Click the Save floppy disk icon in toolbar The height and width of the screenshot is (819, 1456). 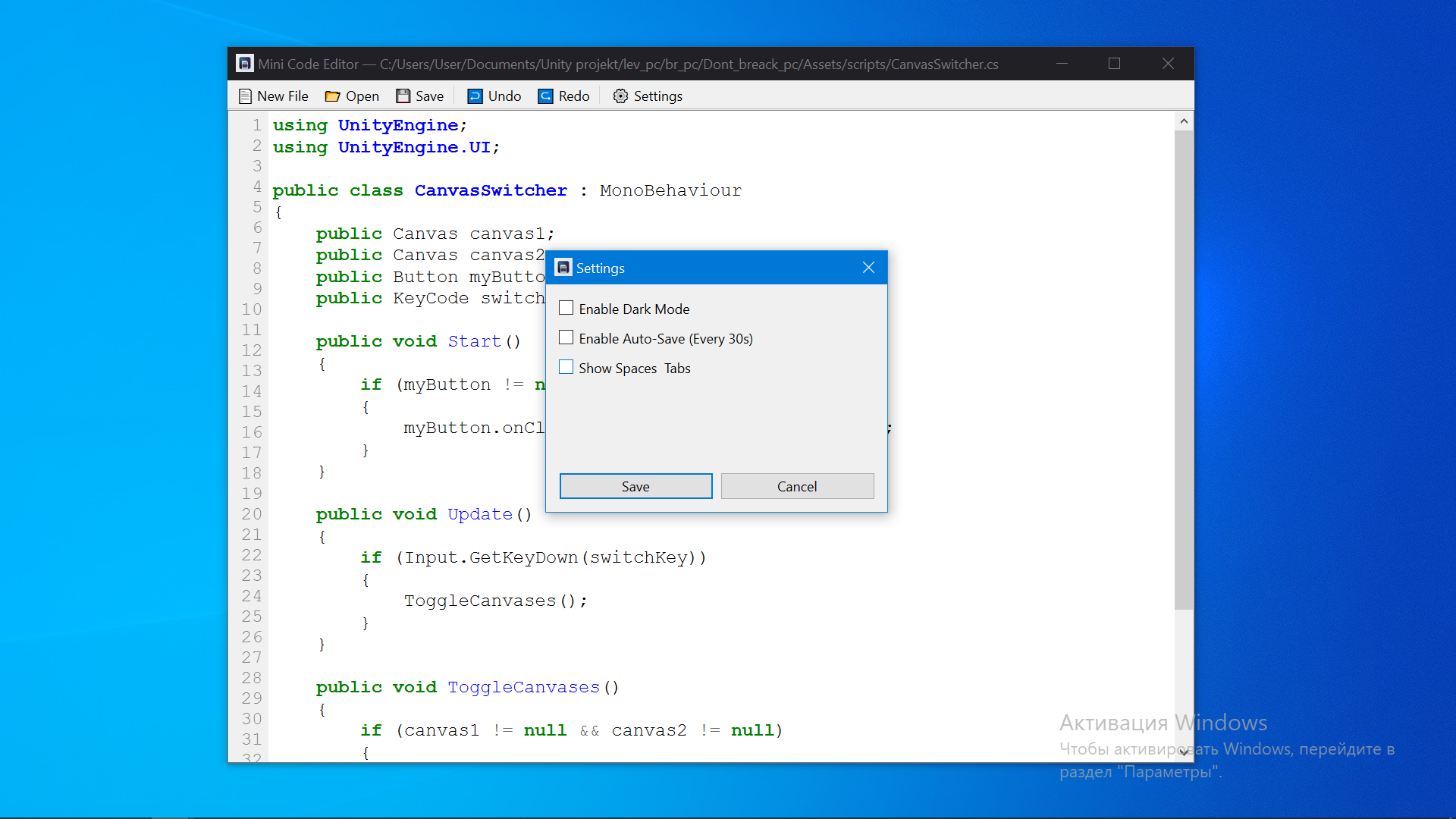[403, 96]
